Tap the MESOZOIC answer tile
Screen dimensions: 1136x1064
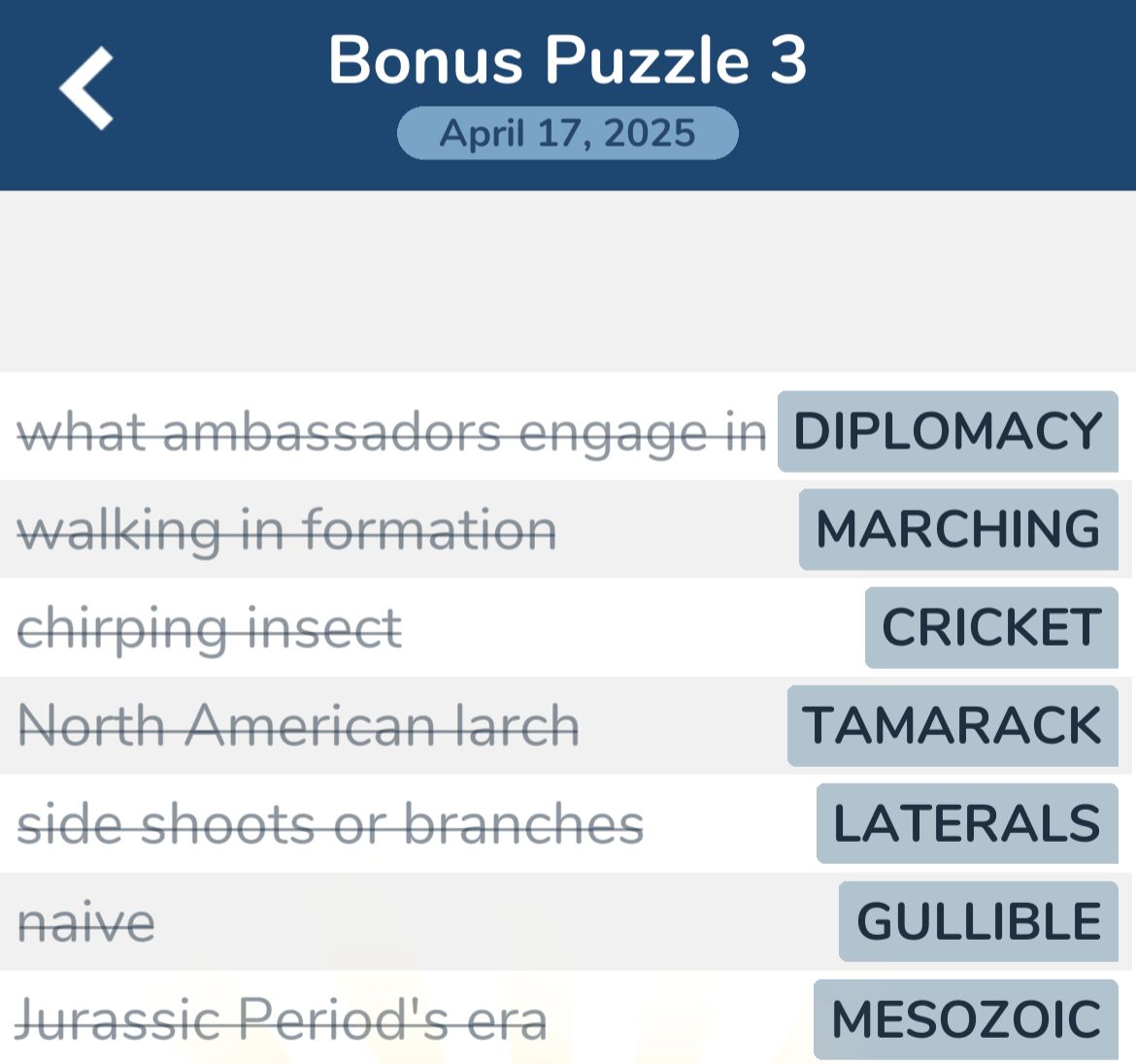(x=964, y=1019)
